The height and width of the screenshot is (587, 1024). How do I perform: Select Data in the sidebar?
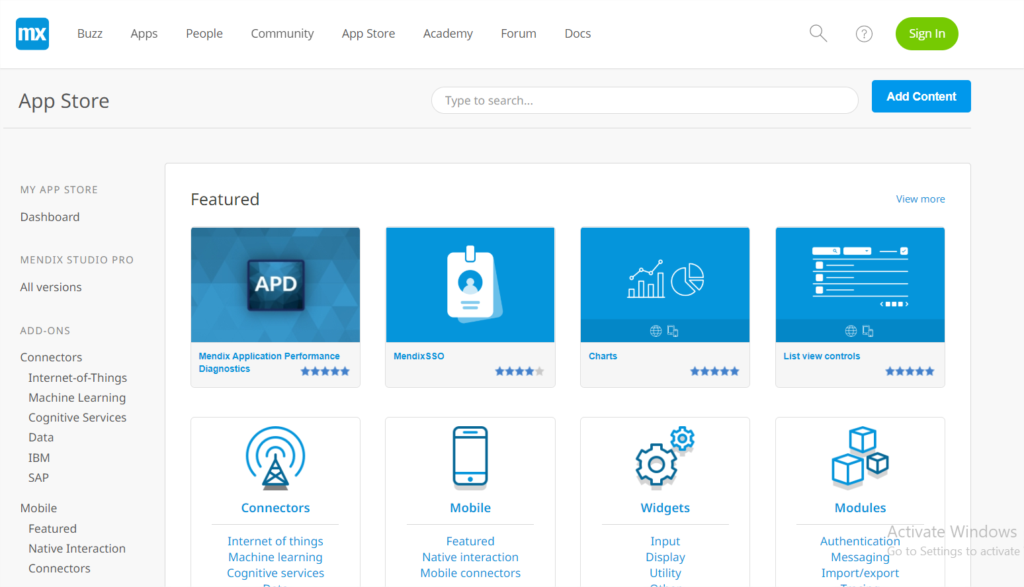pos(40,437)
